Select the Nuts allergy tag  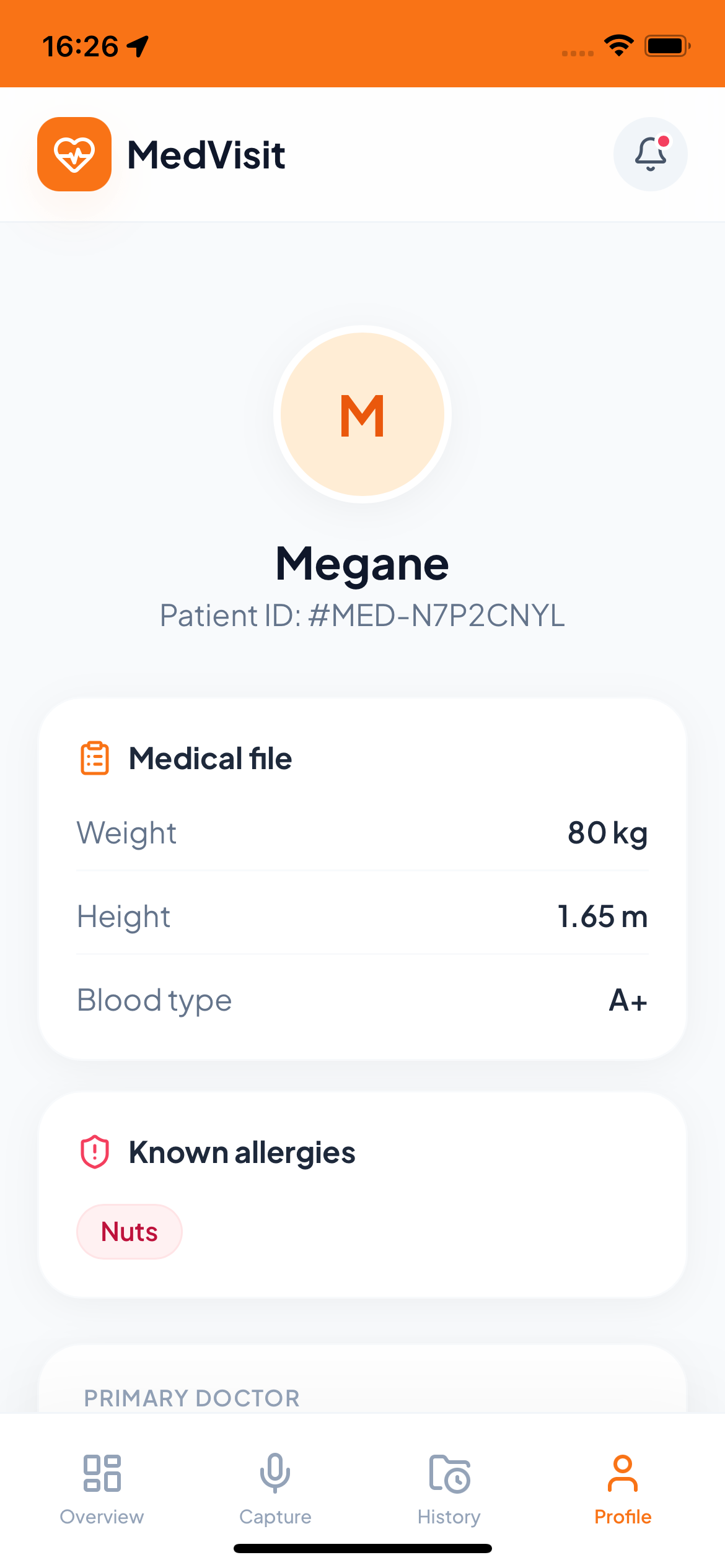click(x=130, y=1232)
